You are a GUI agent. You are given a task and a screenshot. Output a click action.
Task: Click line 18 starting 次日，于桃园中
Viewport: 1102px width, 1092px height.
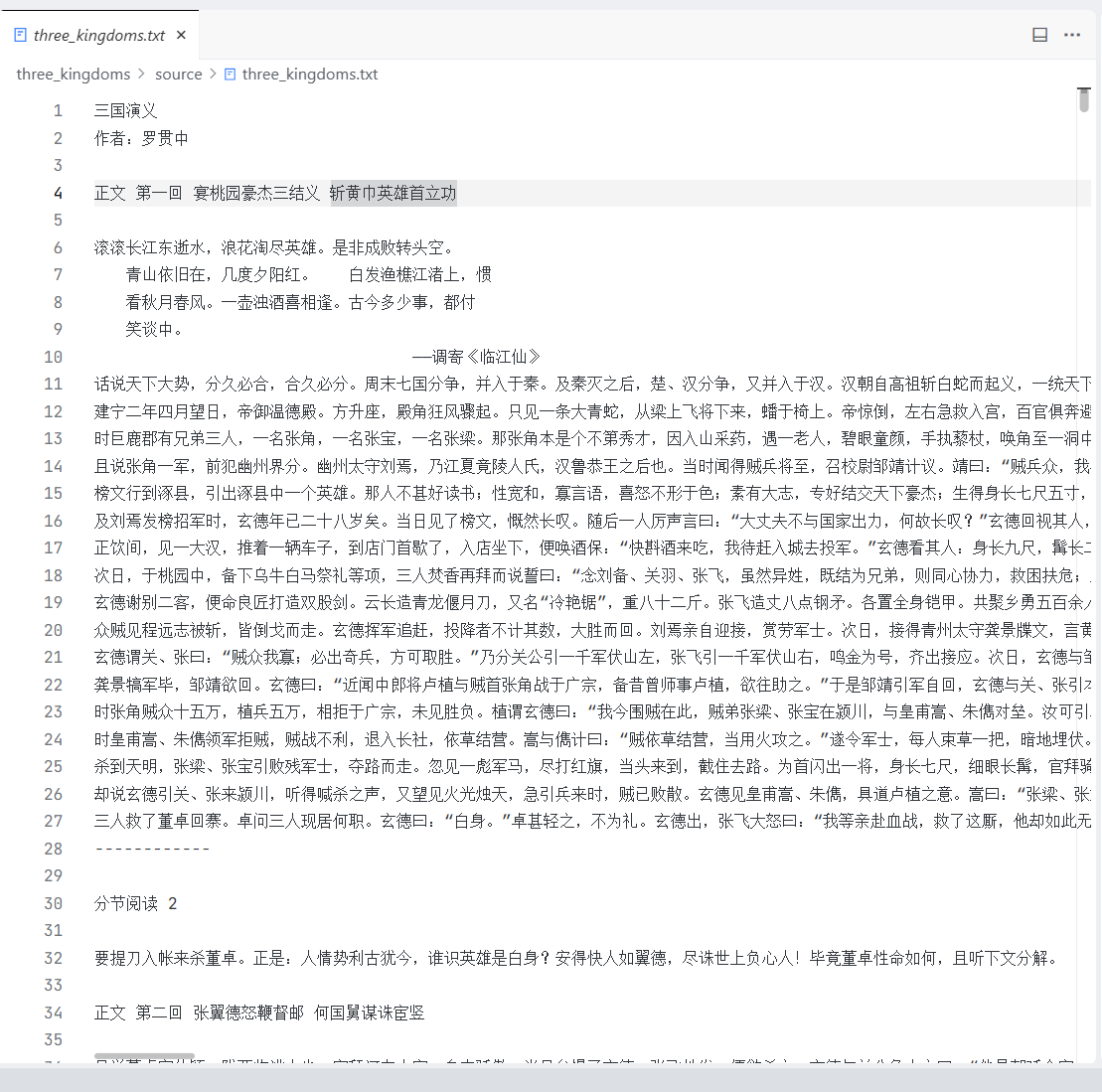(592, 574)
